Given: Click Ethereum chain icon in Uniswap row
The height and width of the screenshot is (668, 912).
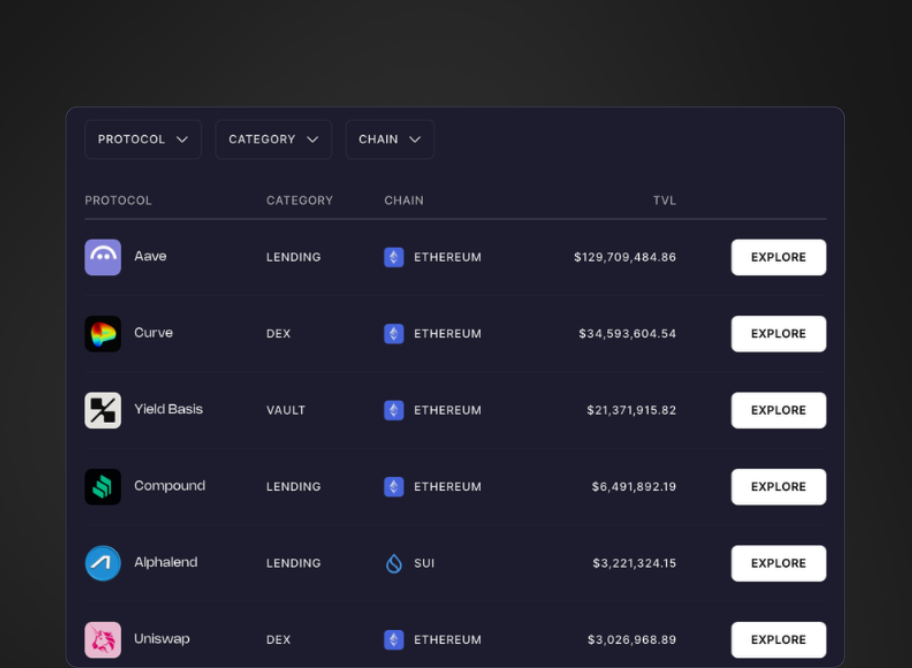Looking at the screenshot, I should [x=394, y=640].
